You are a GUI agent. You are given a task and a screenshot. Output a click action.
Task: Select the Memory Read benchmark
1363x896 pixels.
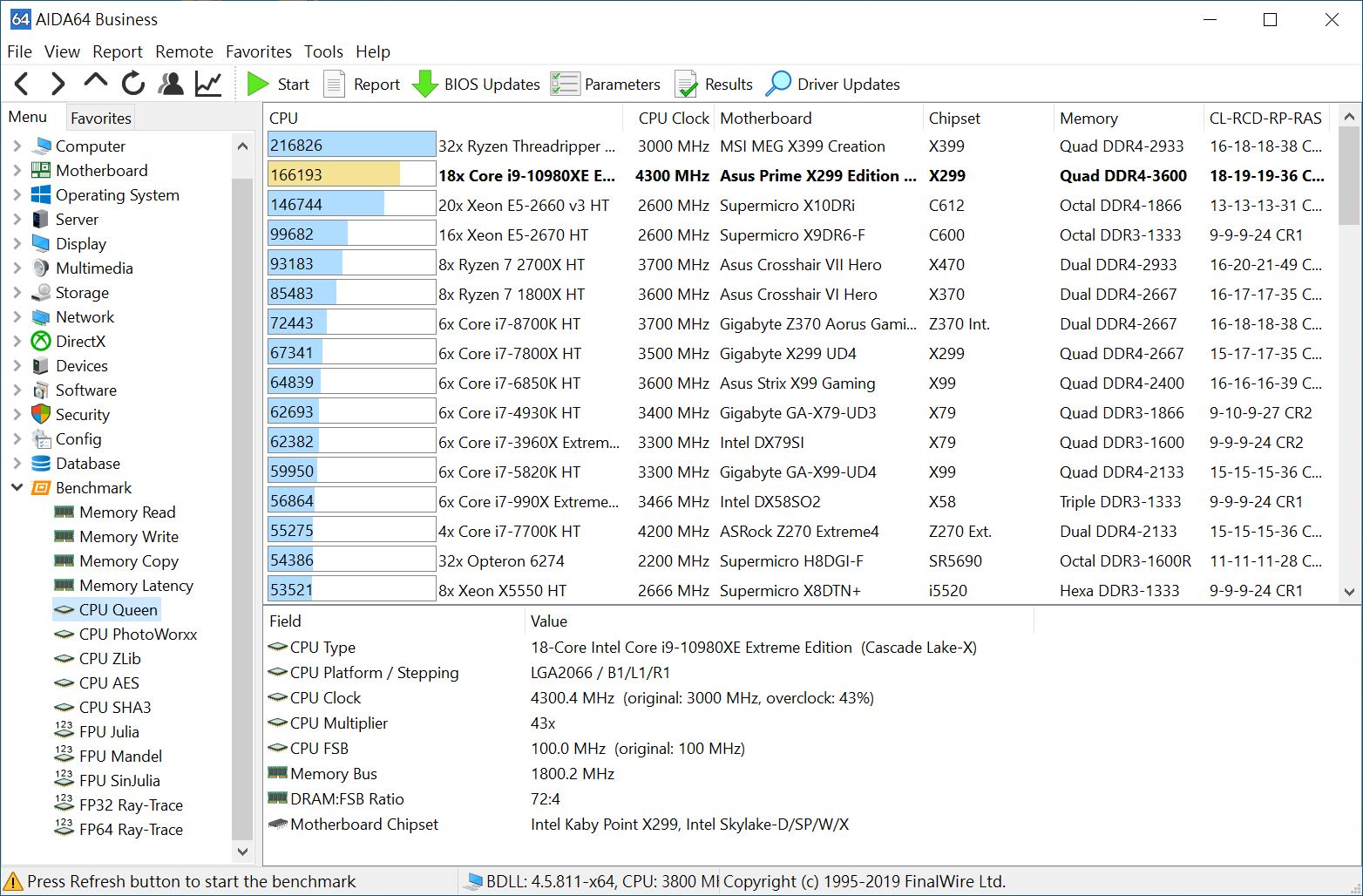pos(127,512)
